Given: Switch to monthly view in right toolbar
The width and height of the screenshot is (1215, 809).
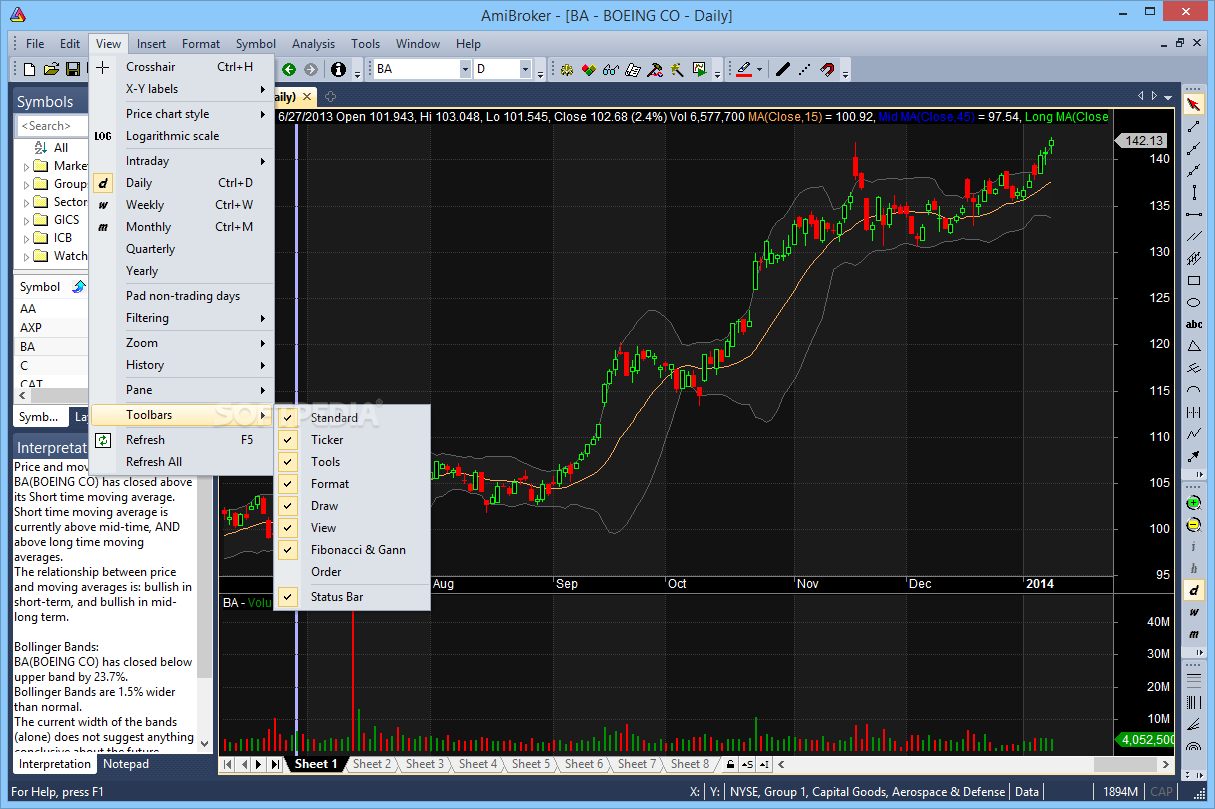Looking at the screenshot, I should [x=1193, y=635].
